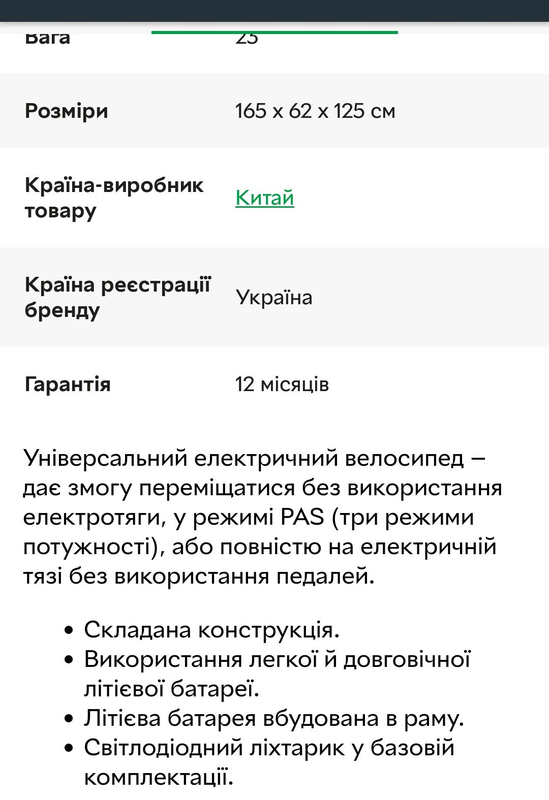Viewport: 549px width, 800px height.
Task: Tap the Вага row label
Action: point(47,38)
